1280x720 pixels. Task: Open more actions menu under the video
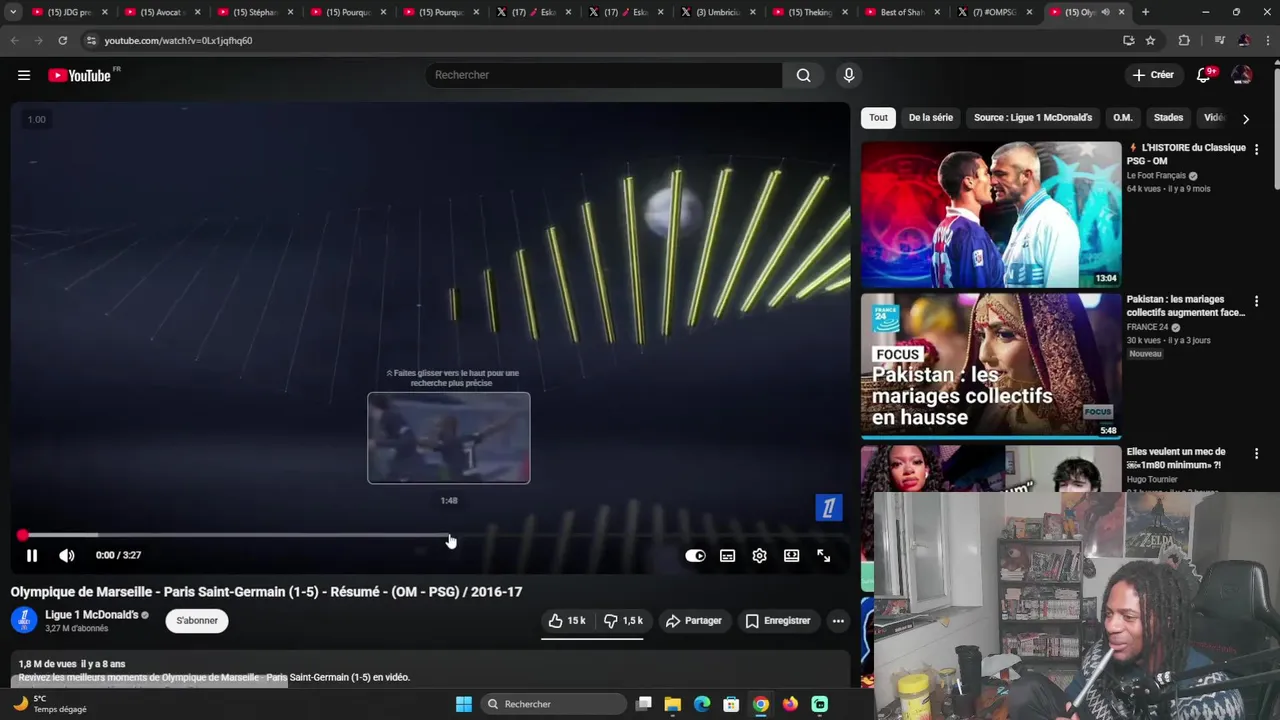tap(838, 621)
